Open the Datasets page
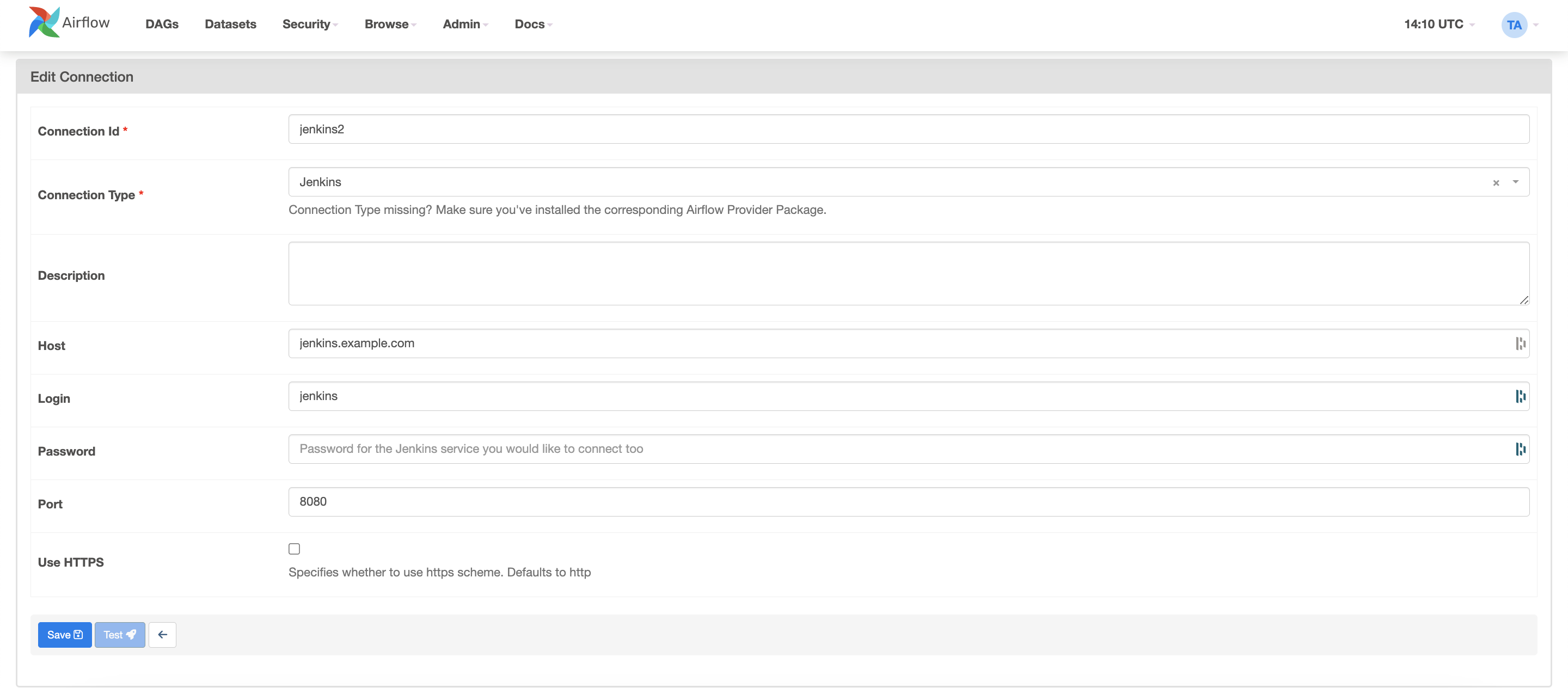Image resolution: width=1568 pixels, height=688 pixels. pyautogui.click(x=230, y=24)
